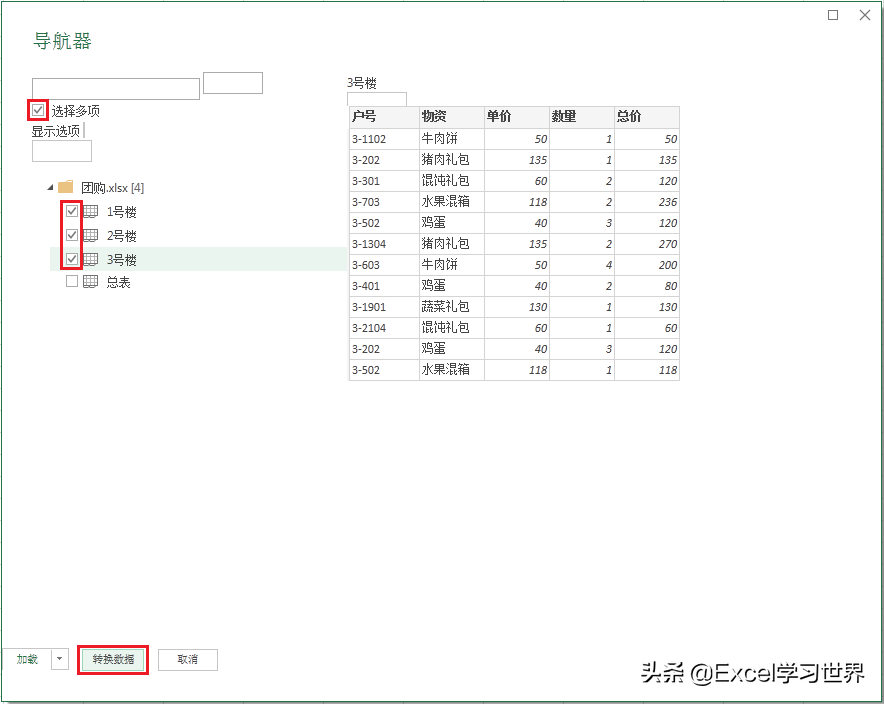Collapse the 团购.xlsx tree node
The width and height of the screenshot is (884, 704).
pos(50,187)
